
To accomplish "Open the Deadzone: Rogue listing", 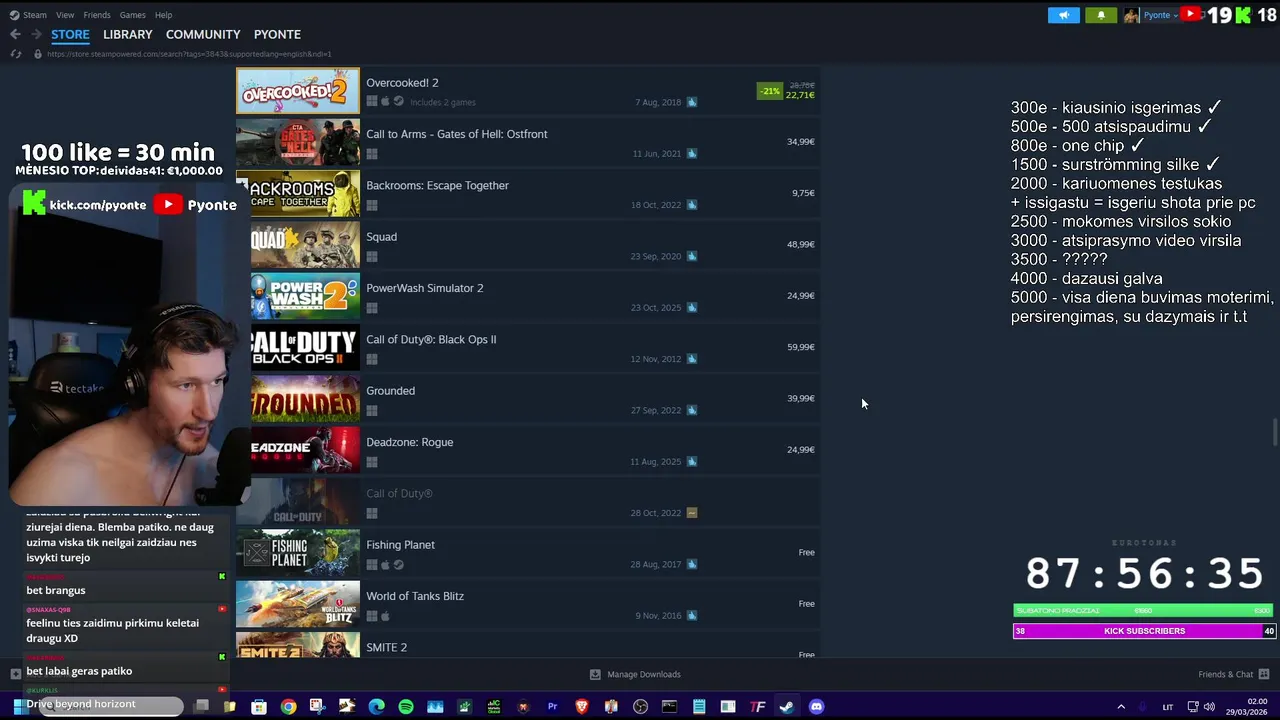I will coord(528,450).
